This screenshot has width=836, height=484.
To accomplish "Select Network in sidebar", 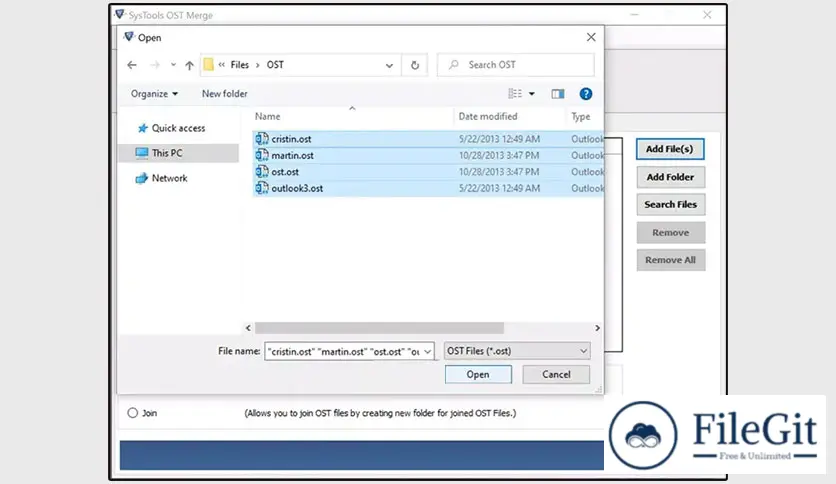I will (x=170, y=178).
